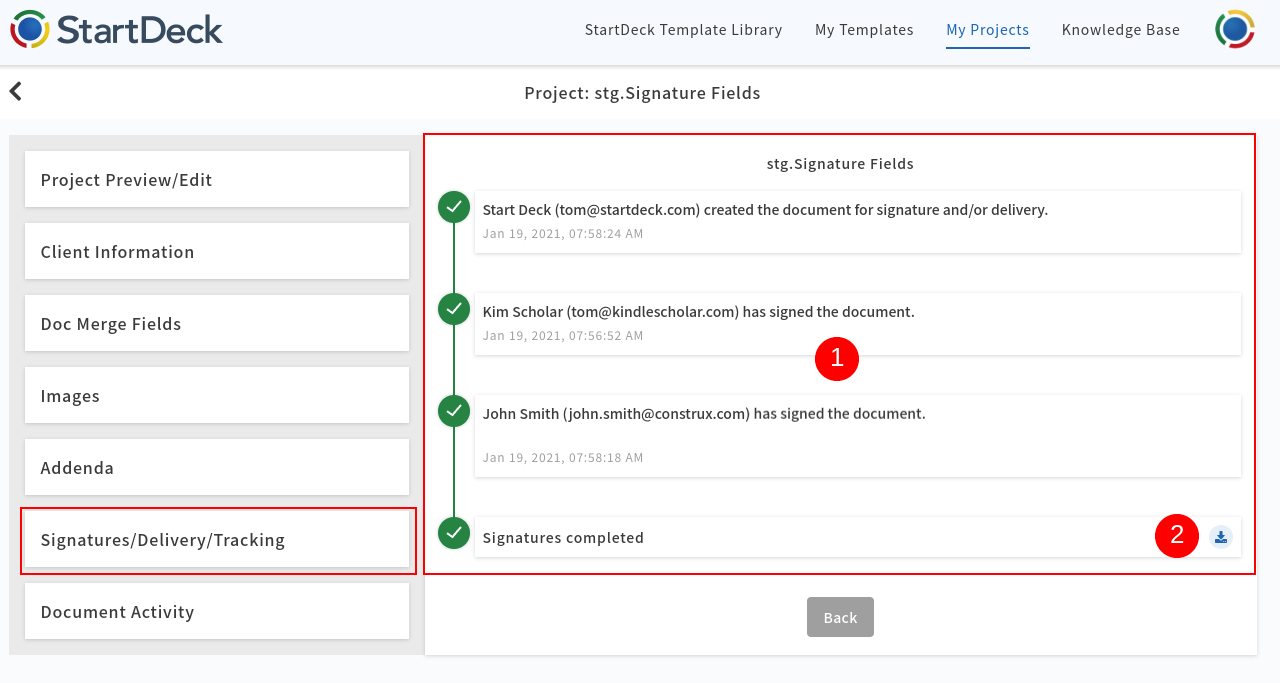View the Document Activity section
The width and height of the screenshot is (1280, 683).
[216, 611]
